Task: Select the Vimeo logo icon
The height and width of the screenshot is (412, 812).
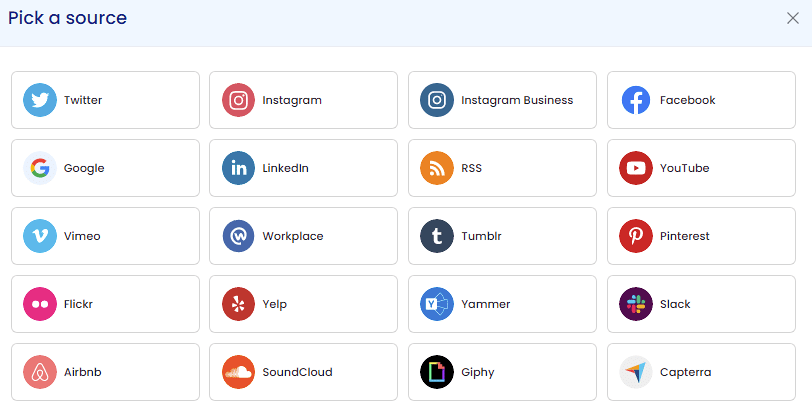Action: (x=40, y=236)
